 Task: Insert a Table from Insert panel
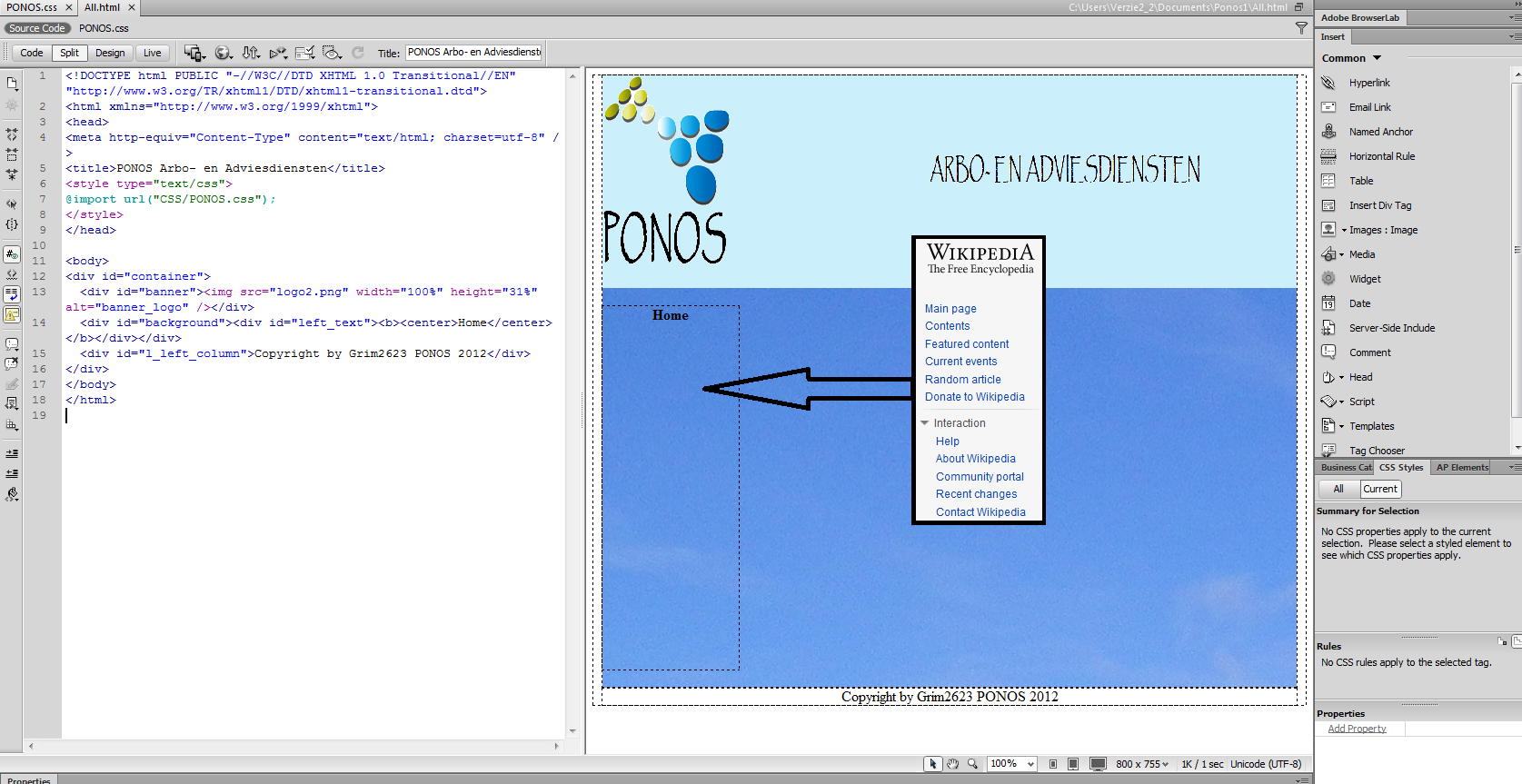(x=1361, y=181)
